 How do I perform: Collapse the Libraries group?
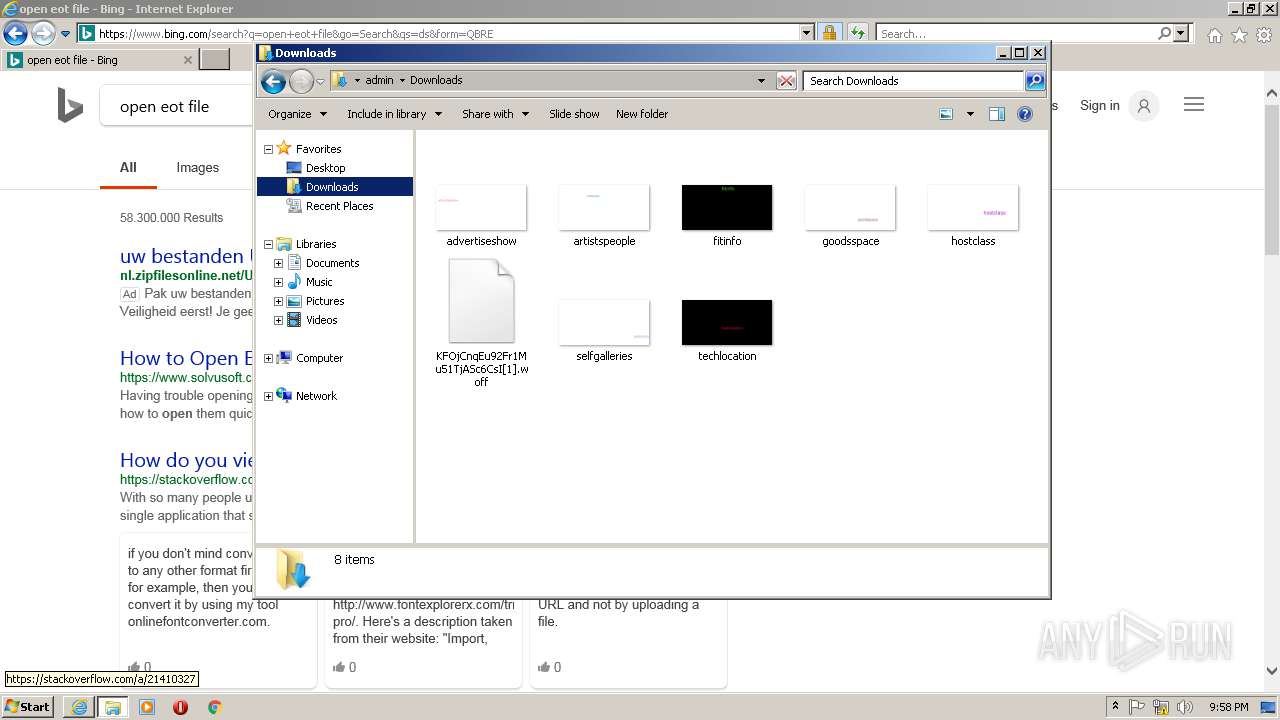click(268, 244)
